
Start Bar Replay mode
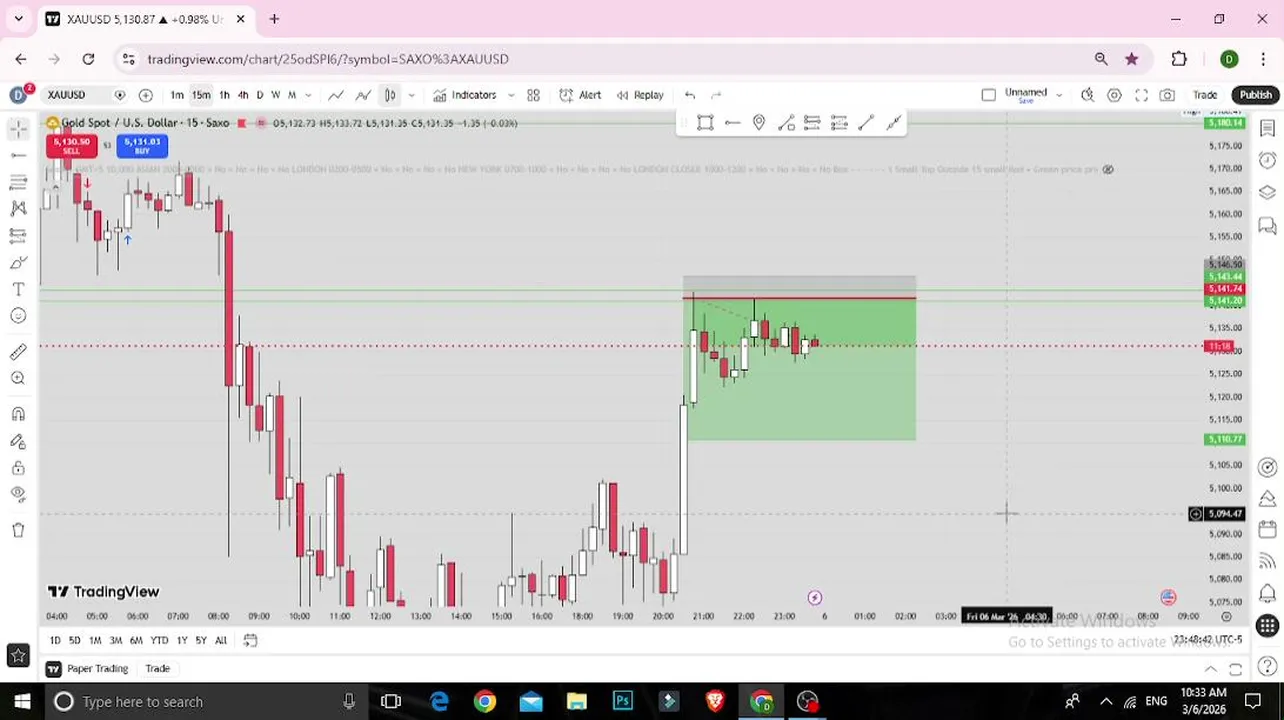640,95
